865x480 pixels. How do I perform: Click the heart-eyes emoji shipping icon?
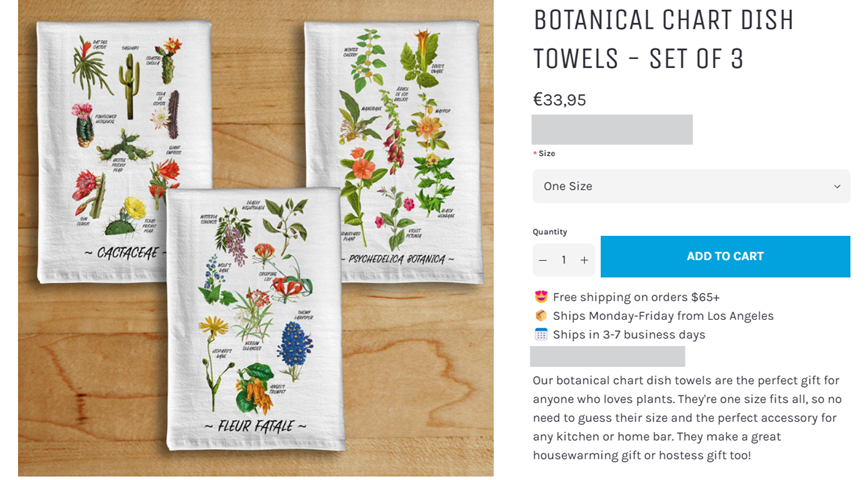(541, 297)
